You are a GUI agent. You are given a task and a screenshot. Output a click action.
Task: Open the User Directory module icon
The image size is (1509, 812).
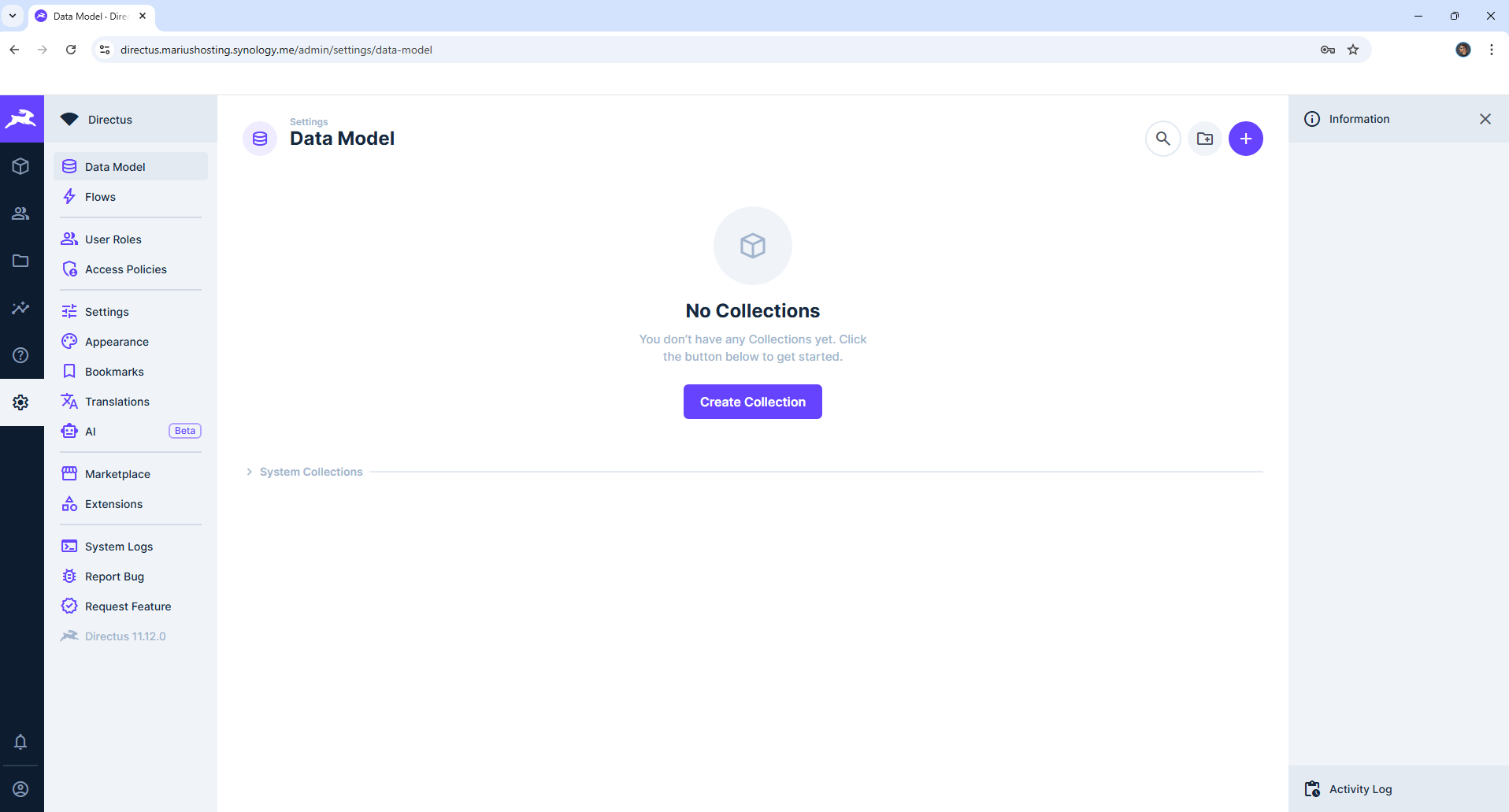point(21,213)
